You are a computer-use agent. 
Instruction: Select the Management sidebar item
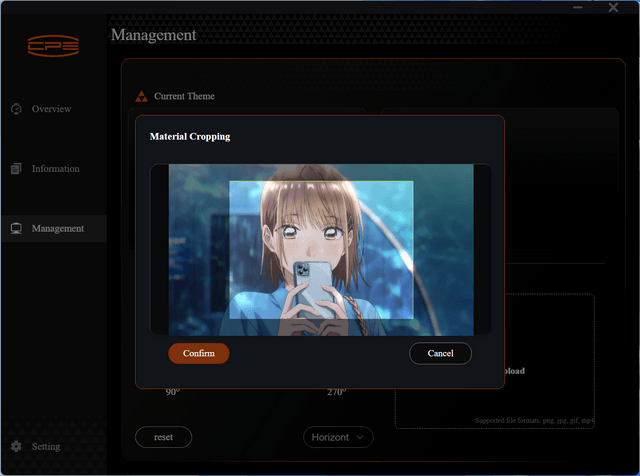tap(54, 229)
